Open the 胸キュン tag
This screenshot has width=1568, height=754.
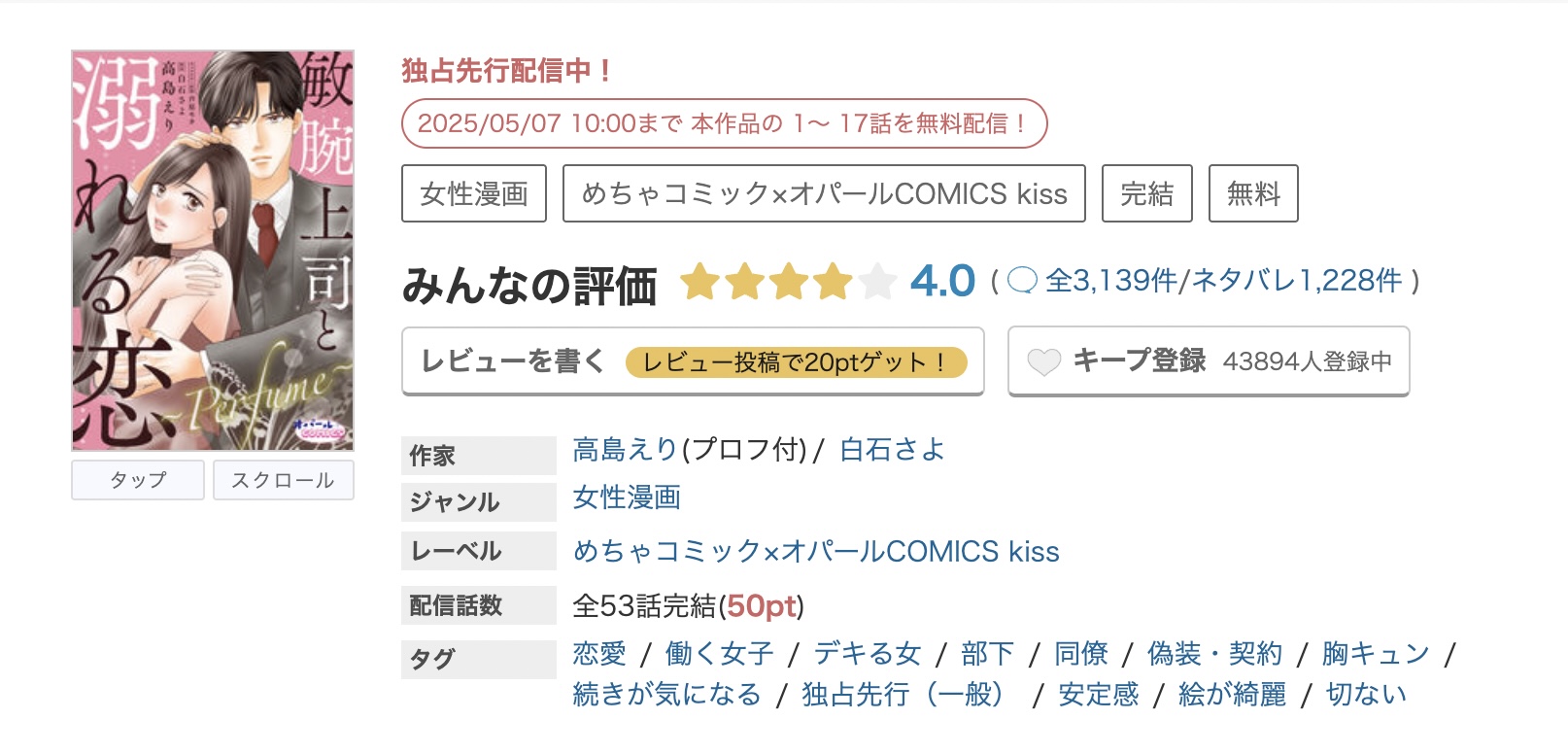(x=1374, y=653)
